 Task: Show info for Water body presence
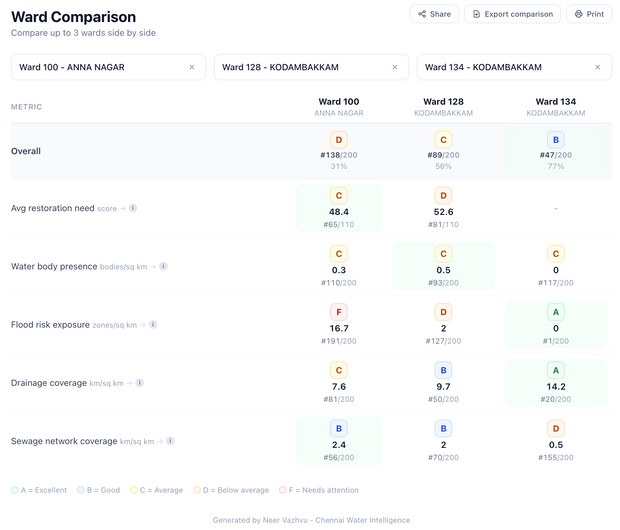point(164,266)
